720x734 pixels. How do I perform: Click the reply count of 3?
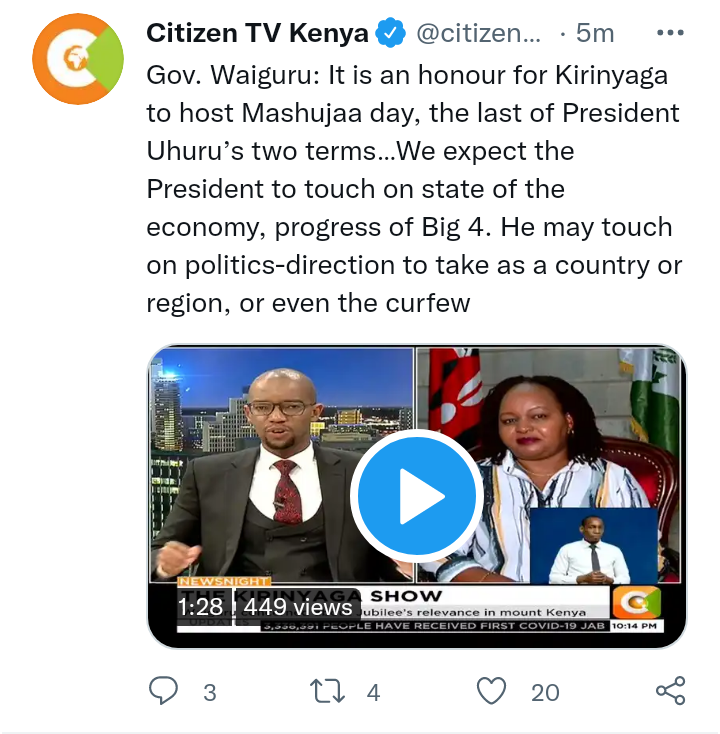pos(210,692)
